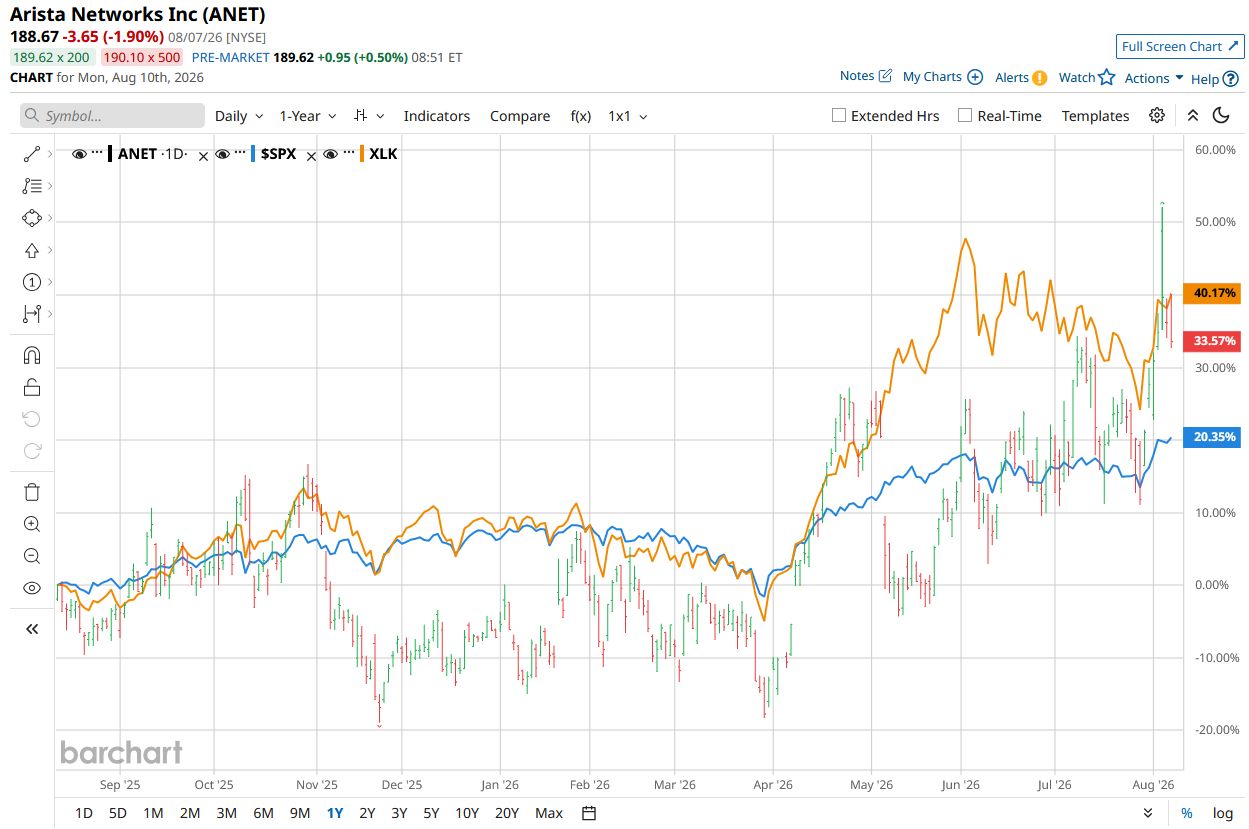Select the 10Y time range
The height and width of the screenshot is (829, 1249).
467,813
